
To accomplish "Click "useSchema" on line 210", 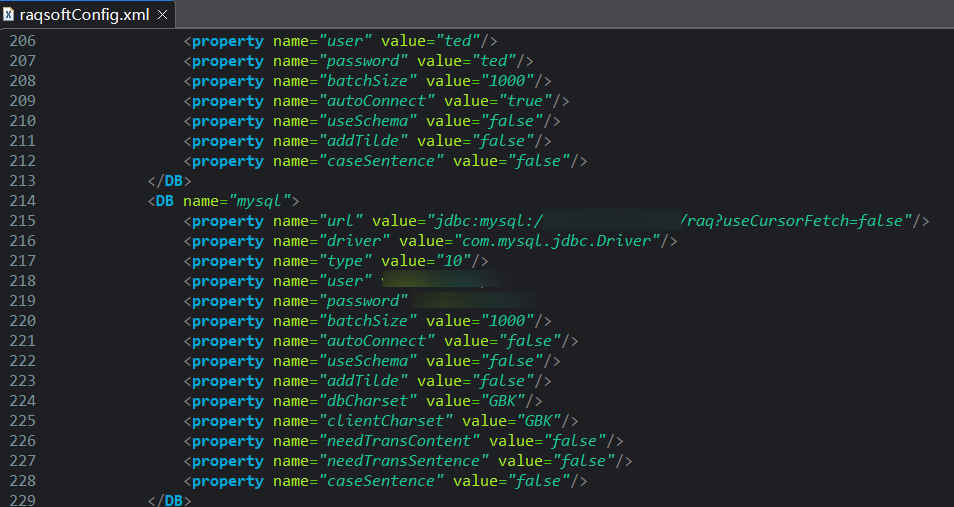I will point(367,121).
